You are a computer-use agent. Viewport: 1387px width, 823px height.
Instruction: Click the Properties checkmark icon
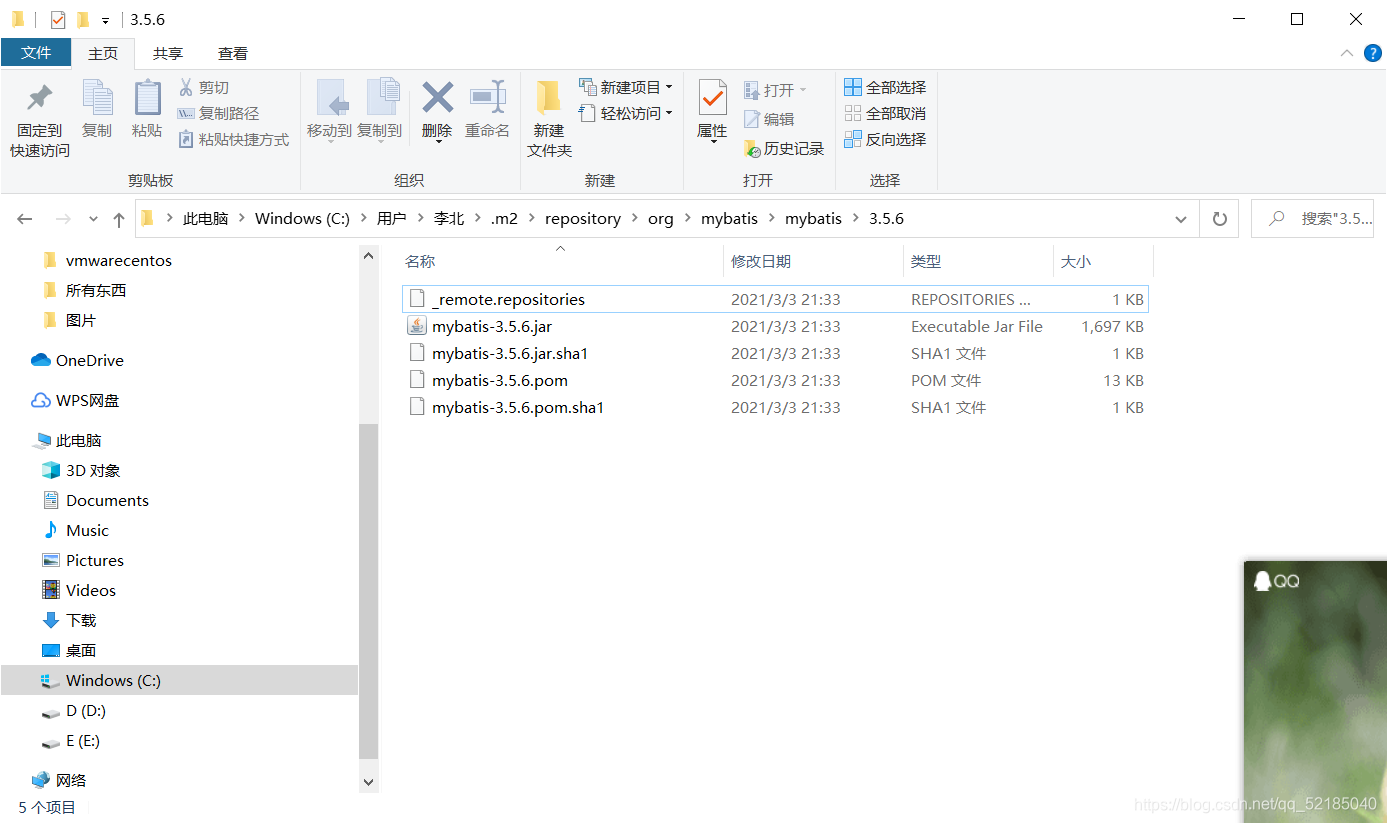click(712, 98)
